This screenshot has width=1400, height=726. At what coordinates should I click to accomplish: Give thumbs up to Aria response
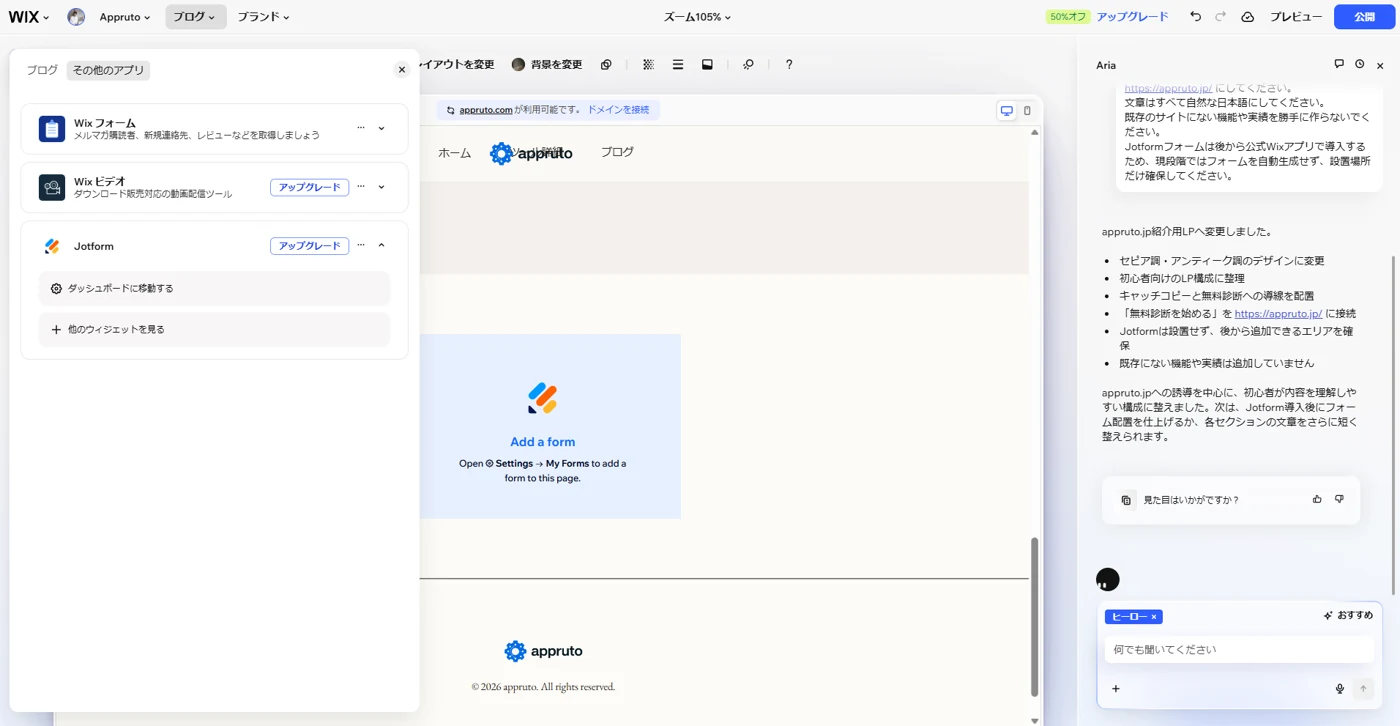pos(1317,499)
